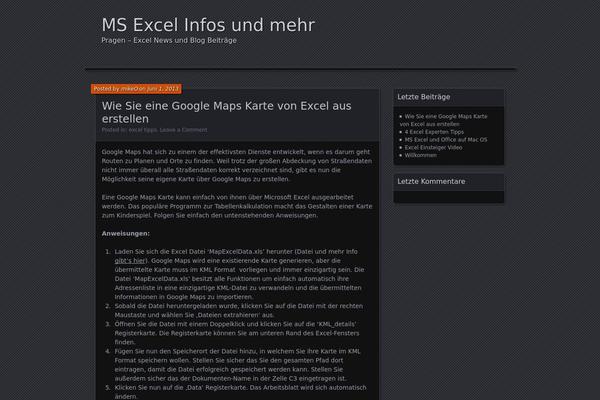Click the paragraph starting 'Google Maps hat sich'
The height and width of the screenshot is (400, 600).
tap(236, 165)
